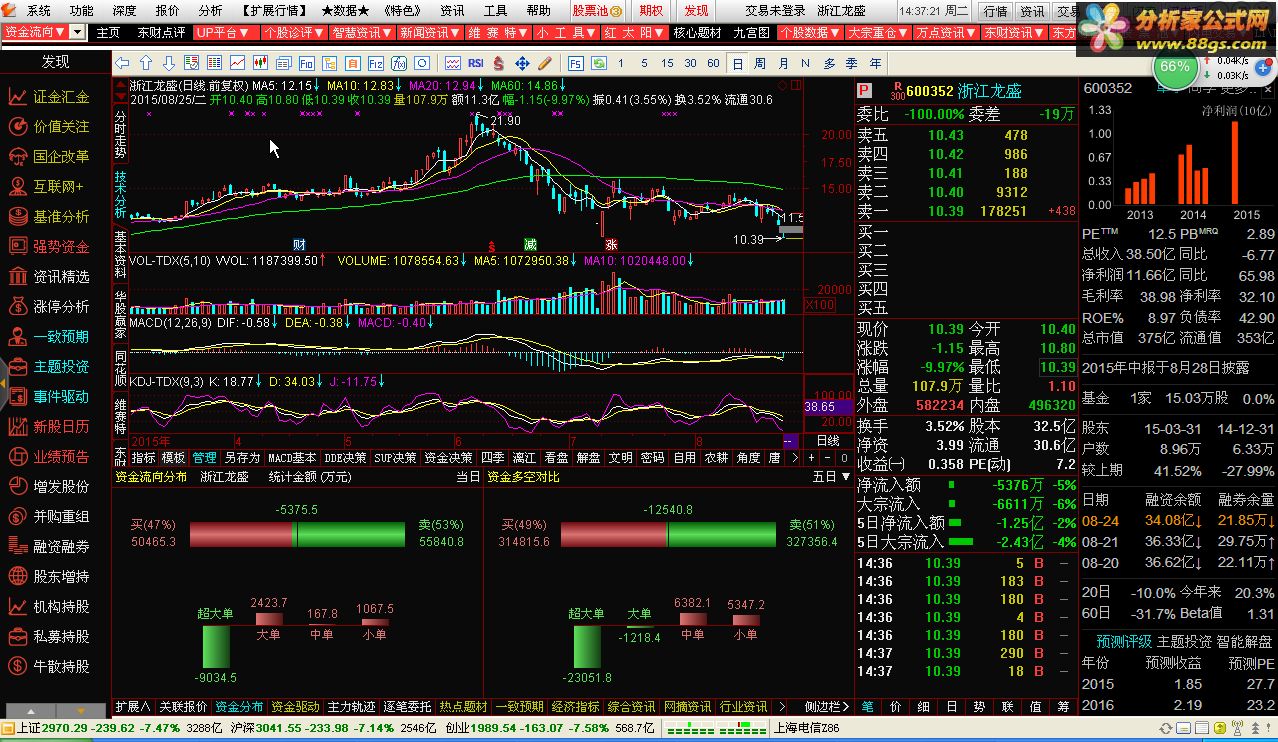Expand the 个股诊评 dropdown menu

point(294,32)
